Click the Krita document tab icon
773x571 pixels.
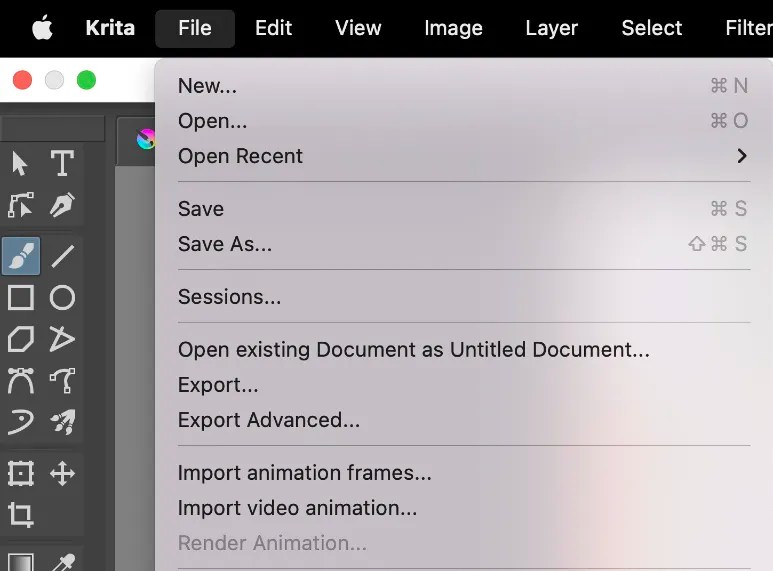146,139
